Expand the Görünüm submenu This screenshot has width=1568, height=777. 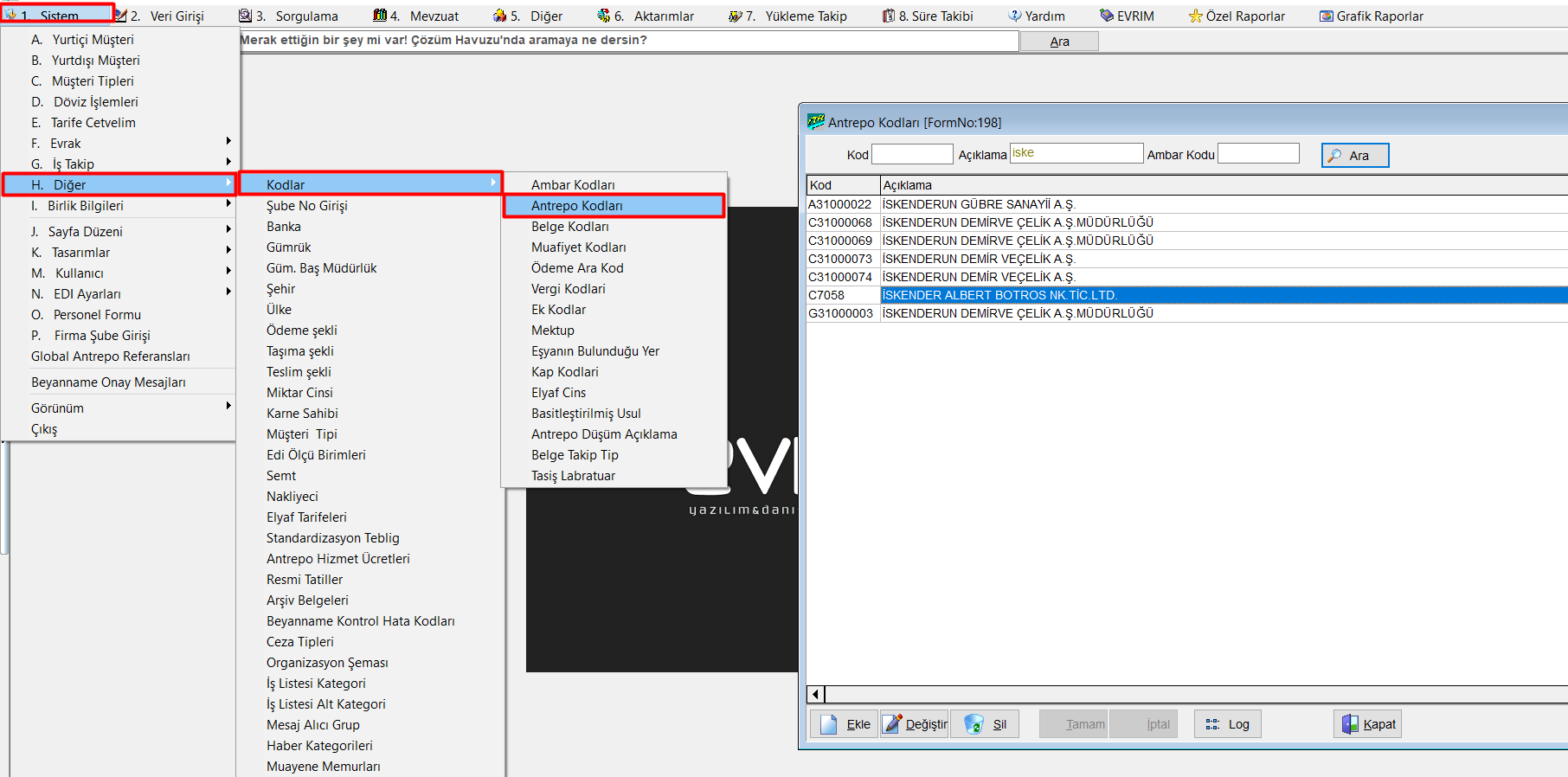point(228,406)
